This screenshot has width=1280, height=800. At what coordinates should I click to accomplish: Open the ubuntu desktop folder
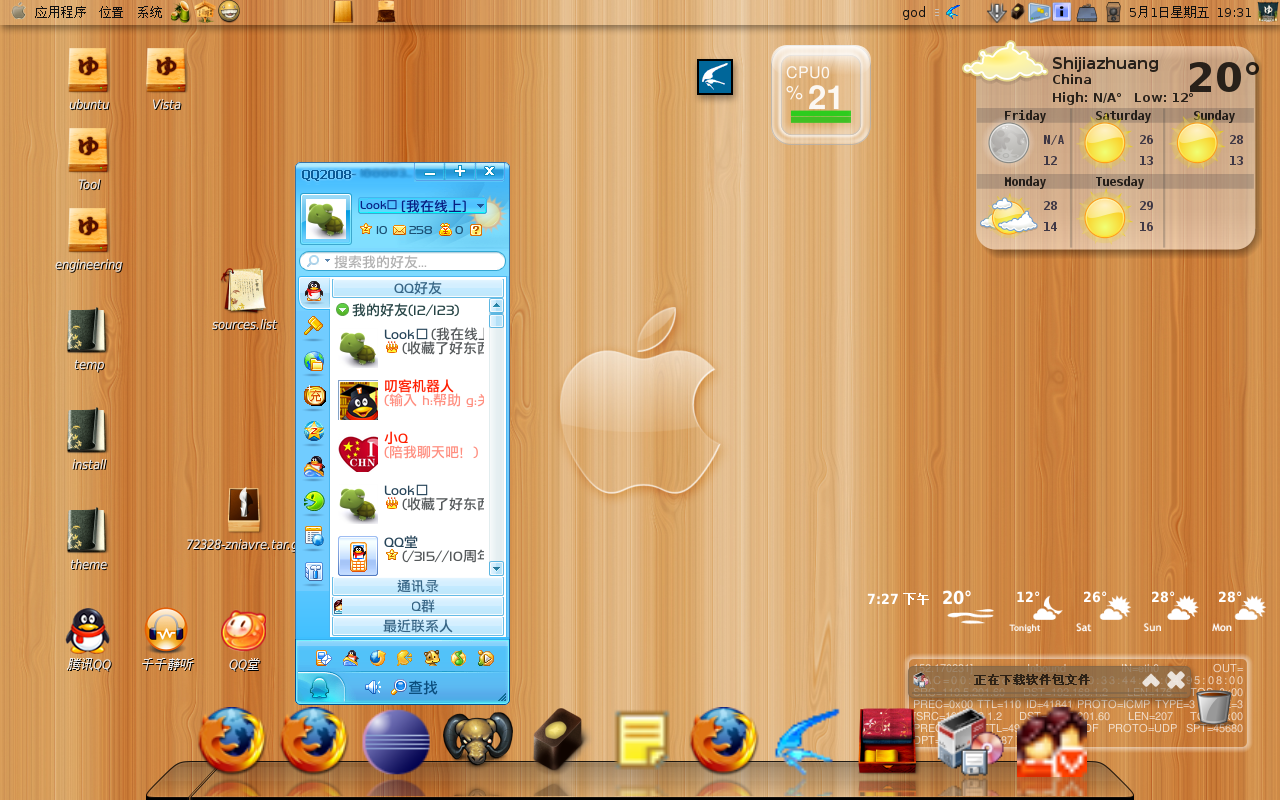[x=88, y=70]
